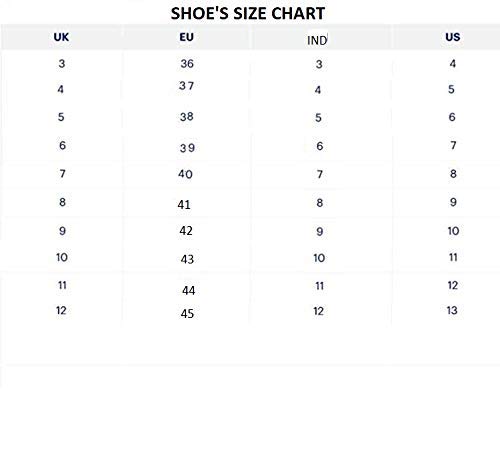Select EU size 43 cell
Screen dimensions: 500x465
click(x=187, y=259)
